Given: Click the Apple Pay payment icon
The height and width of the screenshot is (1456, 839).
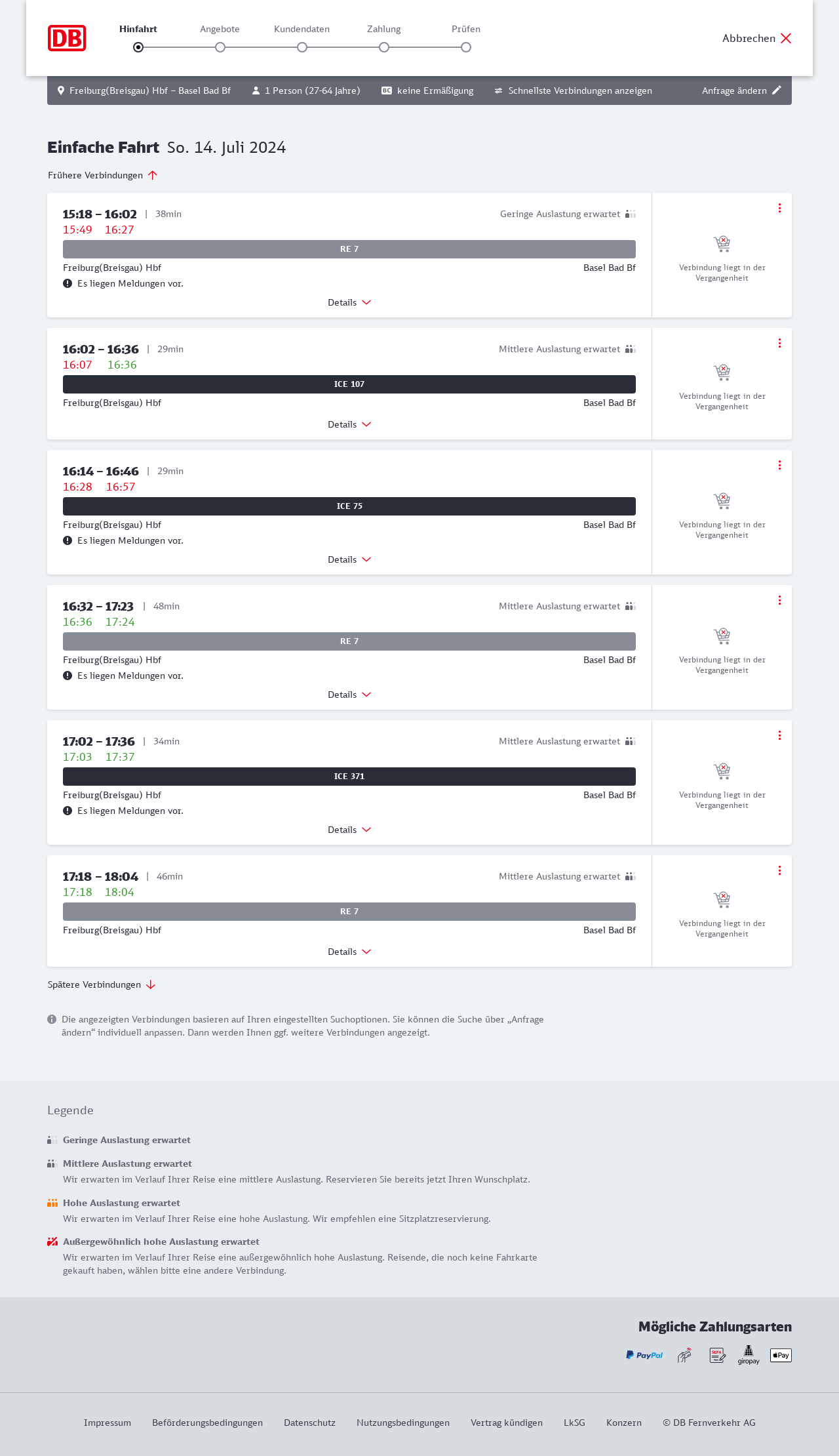Looking at the screenshot, I should point(781,1355).
